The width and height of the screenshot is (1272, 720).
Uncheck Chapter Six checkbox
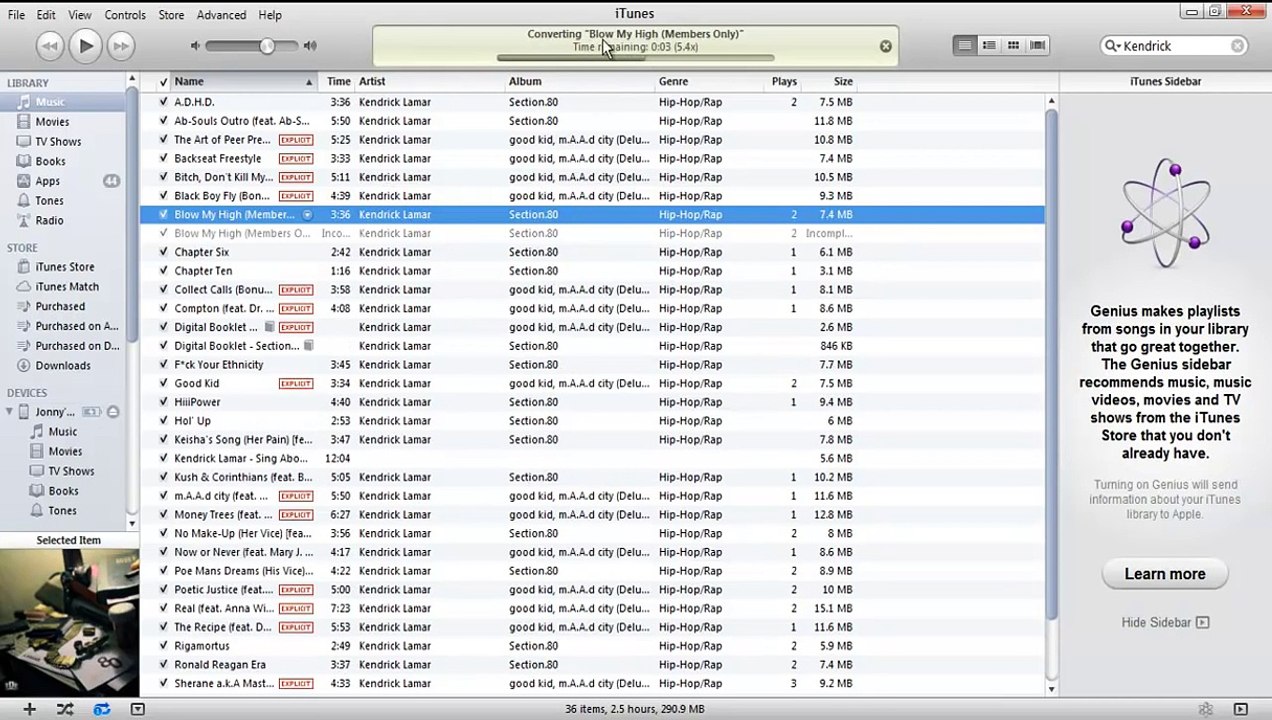[x=163, y=252]
